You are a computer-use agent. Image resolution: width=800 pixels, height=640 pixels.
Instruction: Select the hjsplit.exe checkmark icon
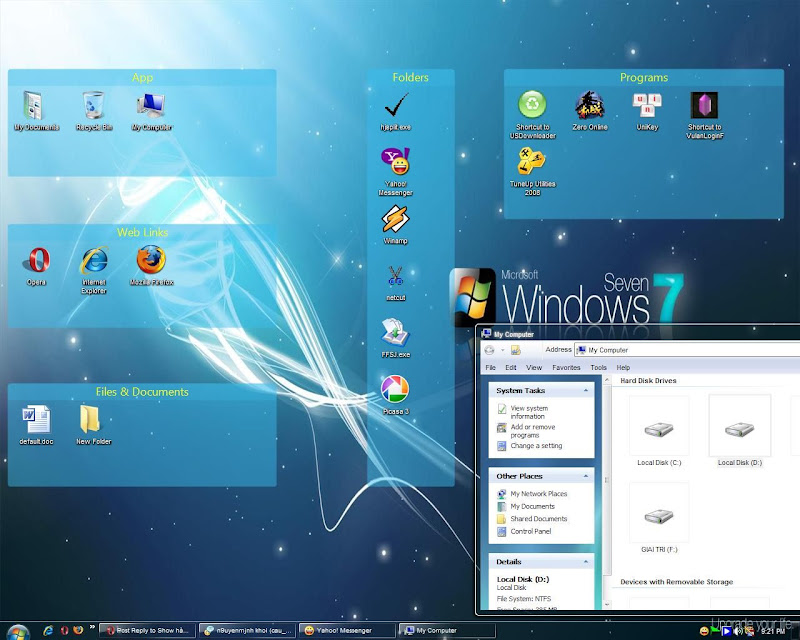pyautogui.click(x=395, y=111)
